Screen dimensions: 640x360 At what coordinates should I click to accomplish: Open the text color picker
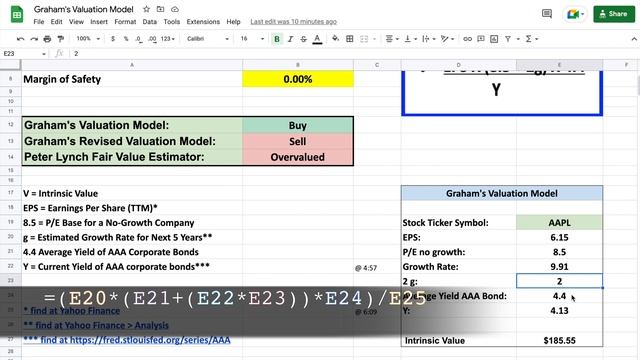click(317, 39)
